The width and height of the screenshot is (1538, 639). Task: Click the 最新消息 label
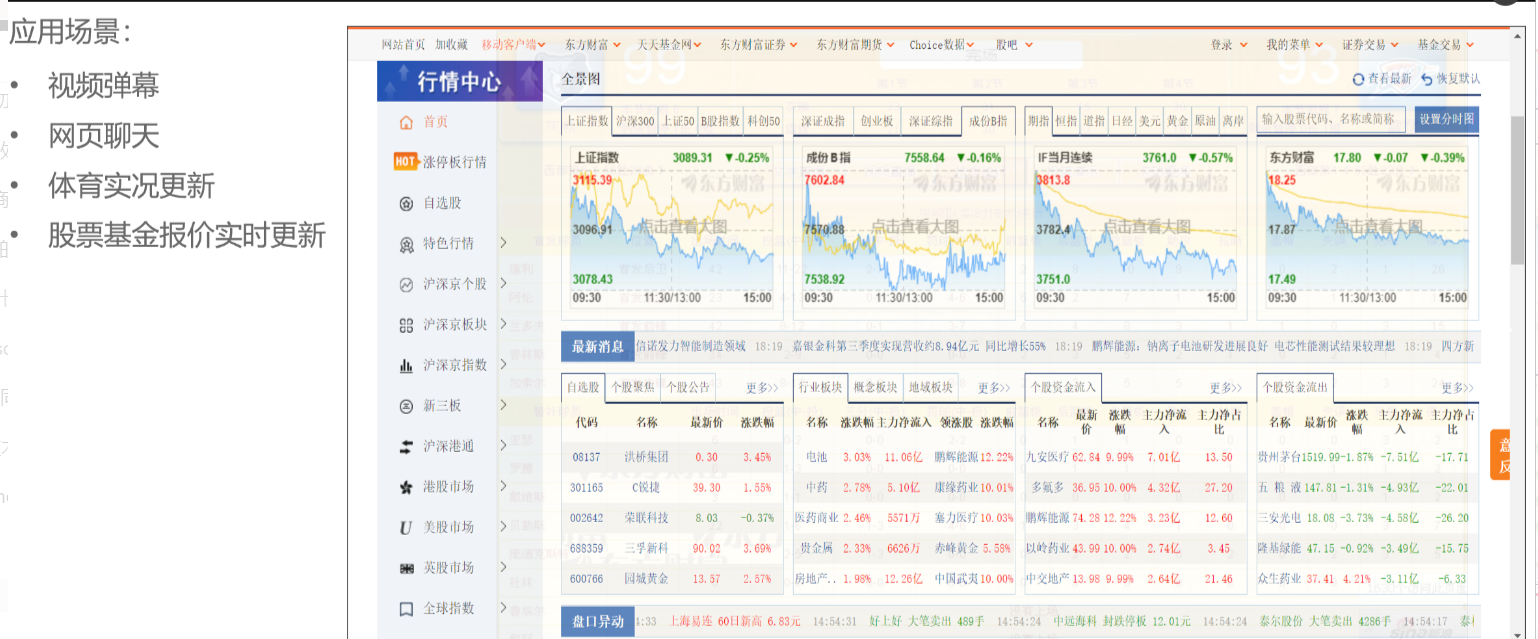(598, 347)
